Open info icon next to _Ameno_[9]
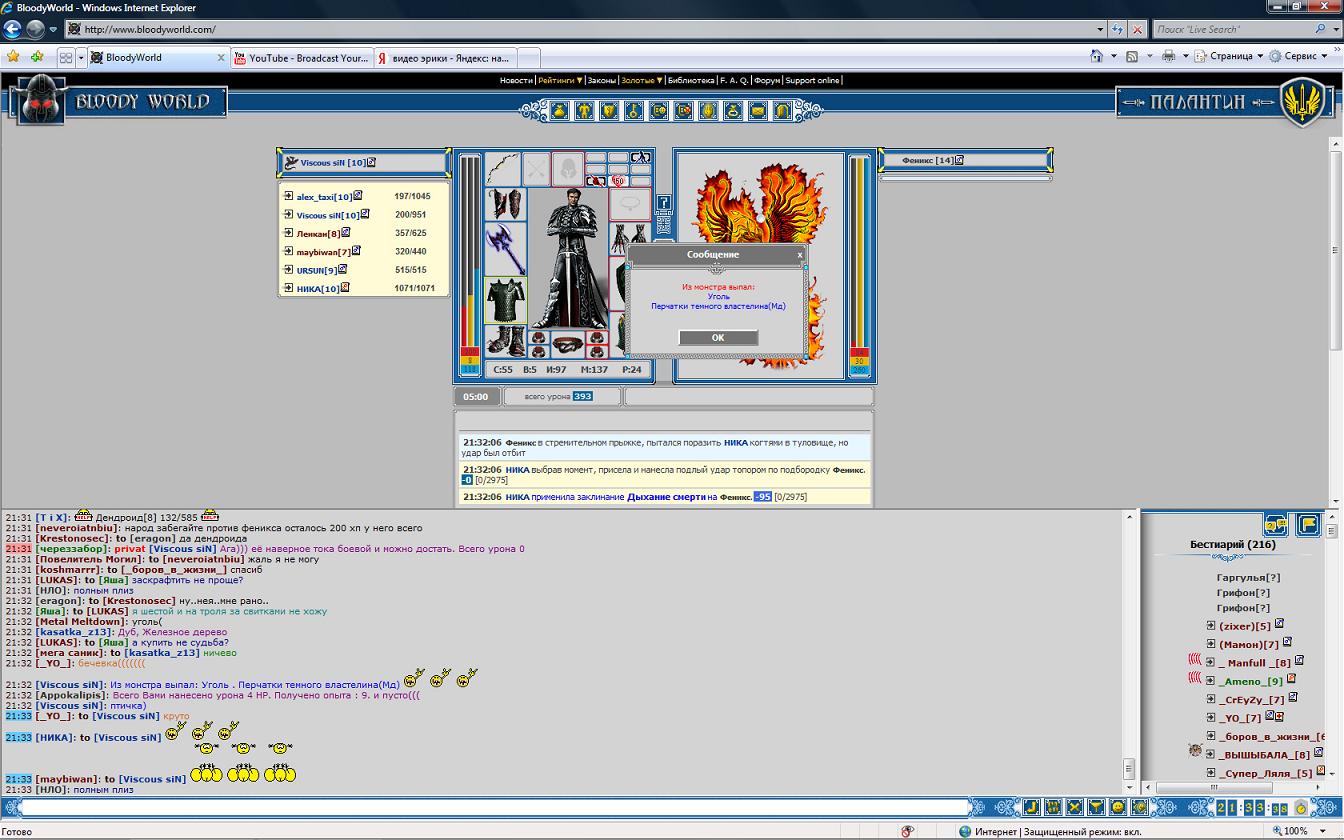This screenshot has height=840, width=1344. (1291, 680)
